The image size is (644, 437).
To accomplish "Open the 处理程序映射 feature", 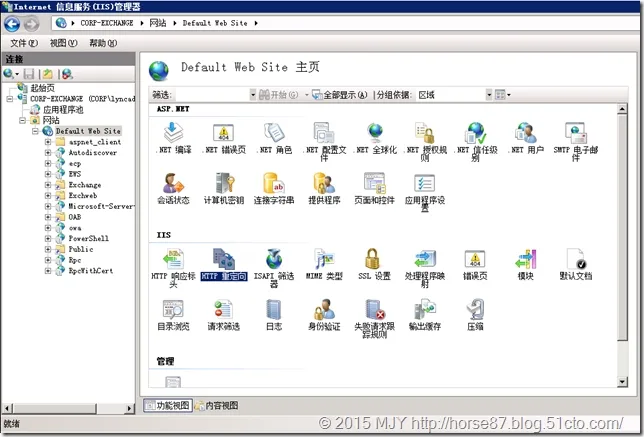I will [x=425, y=267].
